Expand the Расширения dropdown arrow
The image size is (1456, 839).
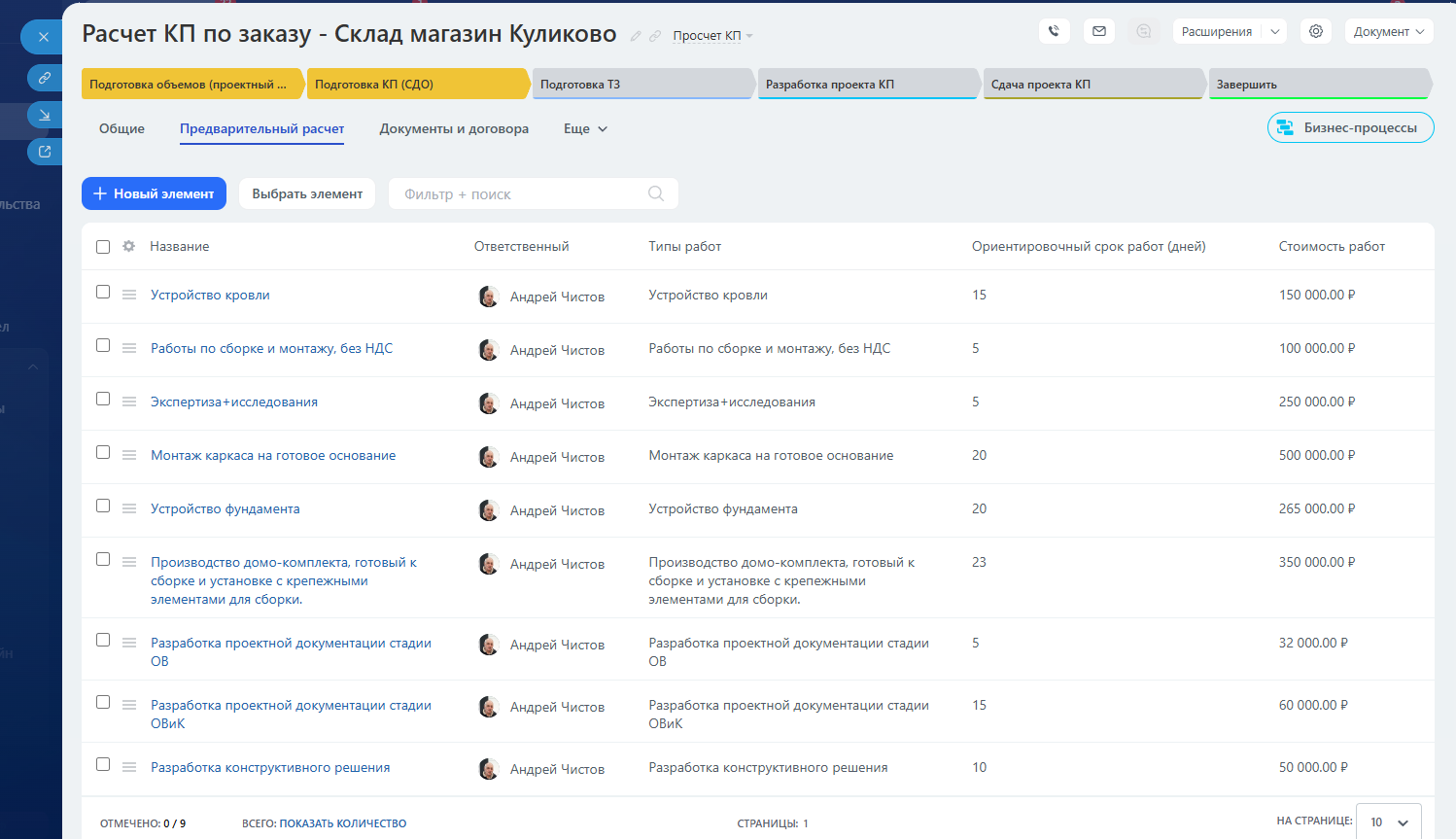pos(1275,31)
